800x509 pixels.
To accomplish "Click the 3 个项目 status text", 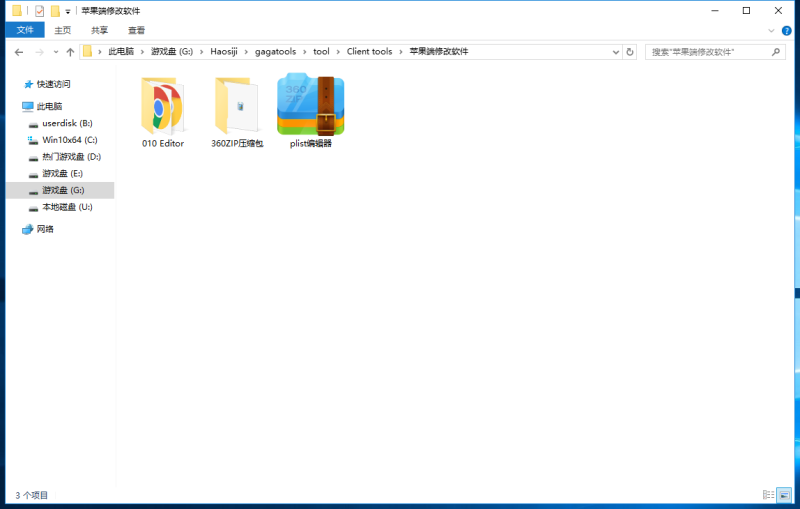I will click(x=32, y=495).
